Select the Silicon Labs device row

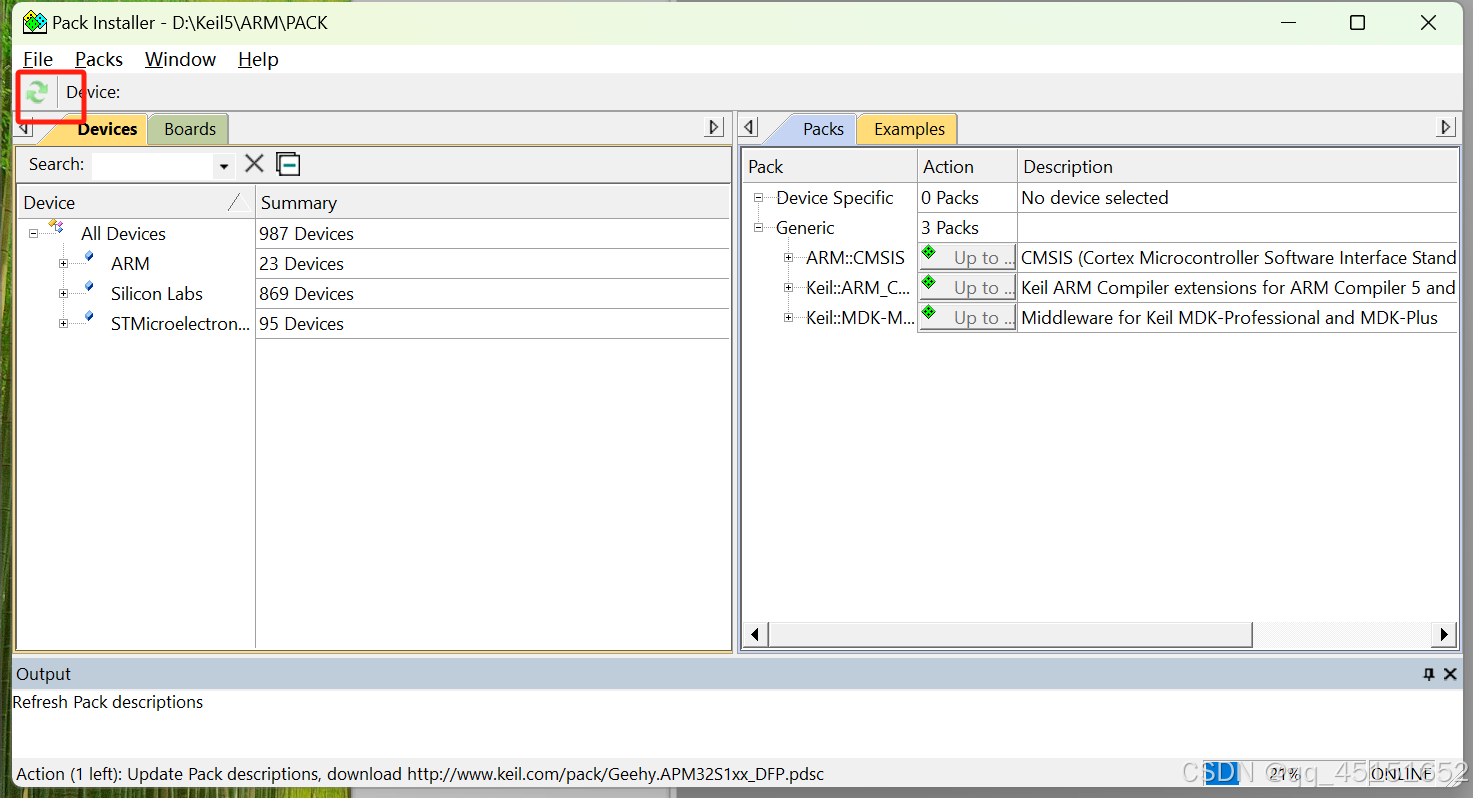[x=157, y=294]
